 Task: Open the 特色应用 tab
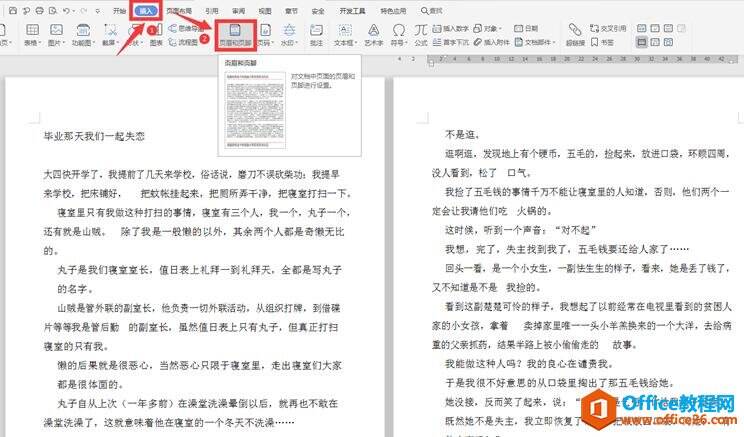pyautogui.click(x=393, y=10)
